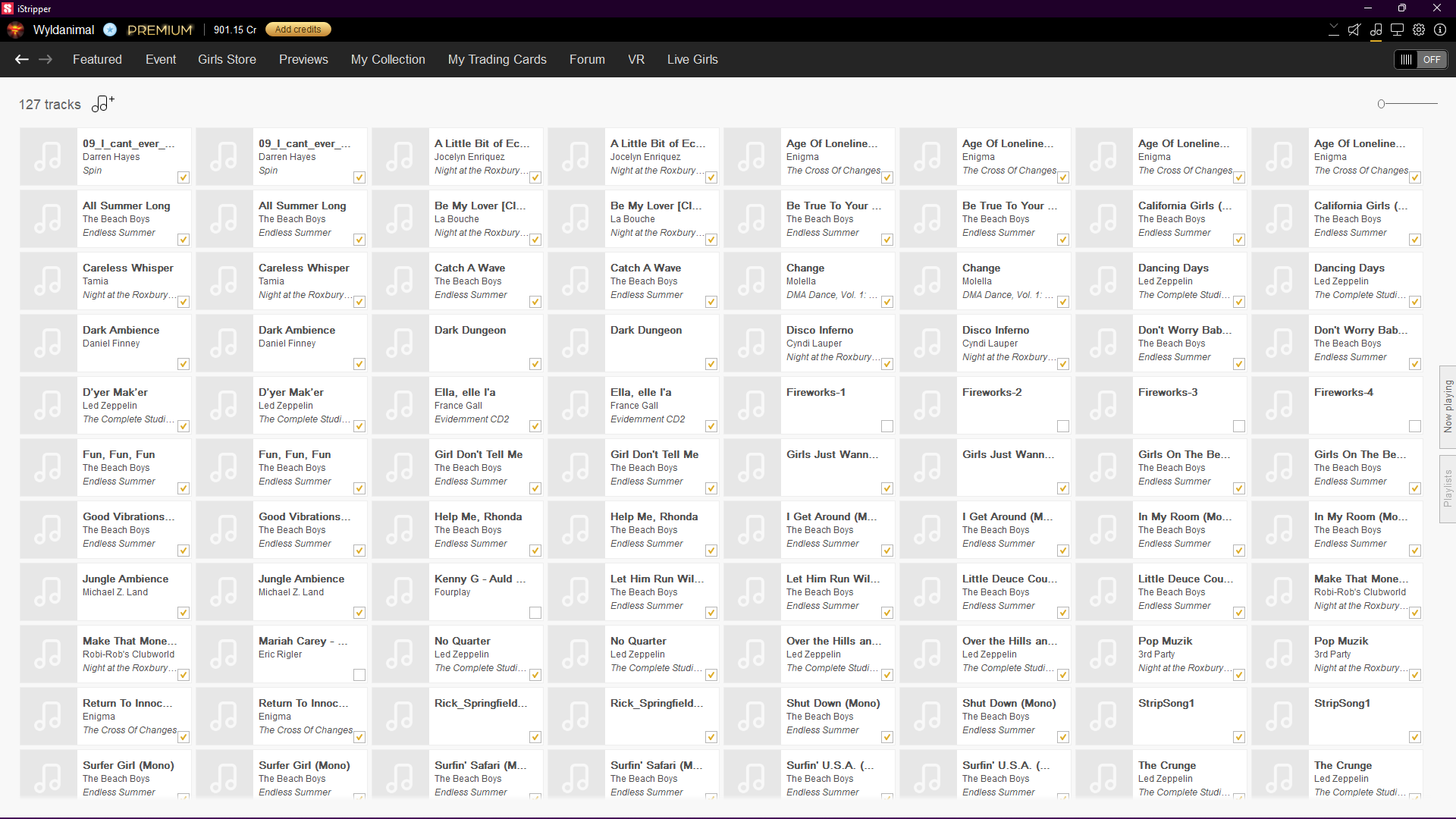Check the Fireworks-3 track checkbox
1456x819 pixels.
click(x=1239, y=426)
